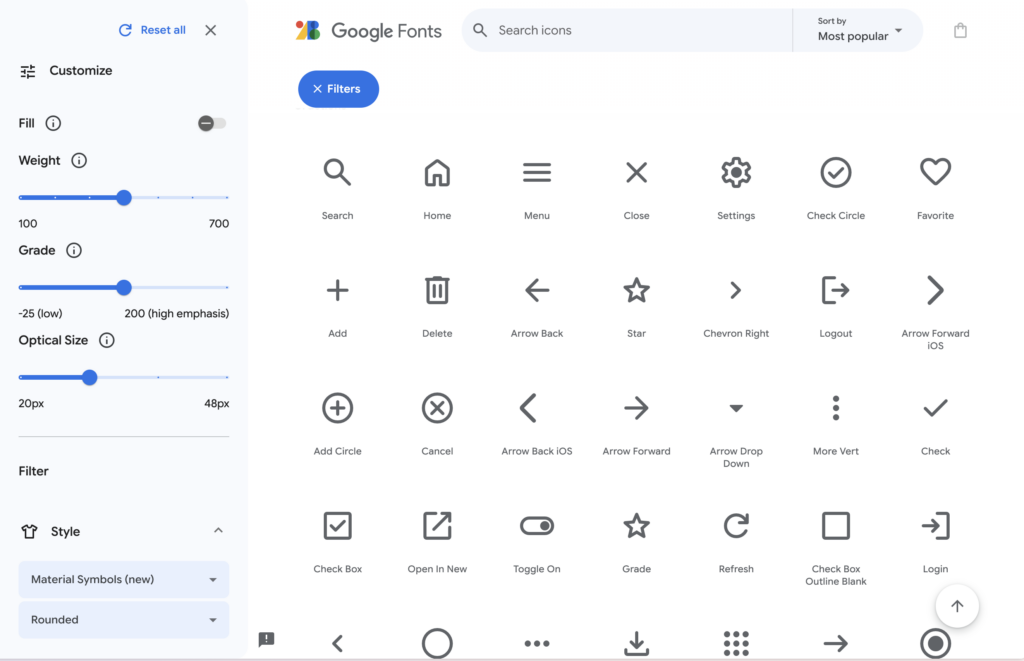Click the Optical Size slider handle

click(x=89, y=378)
